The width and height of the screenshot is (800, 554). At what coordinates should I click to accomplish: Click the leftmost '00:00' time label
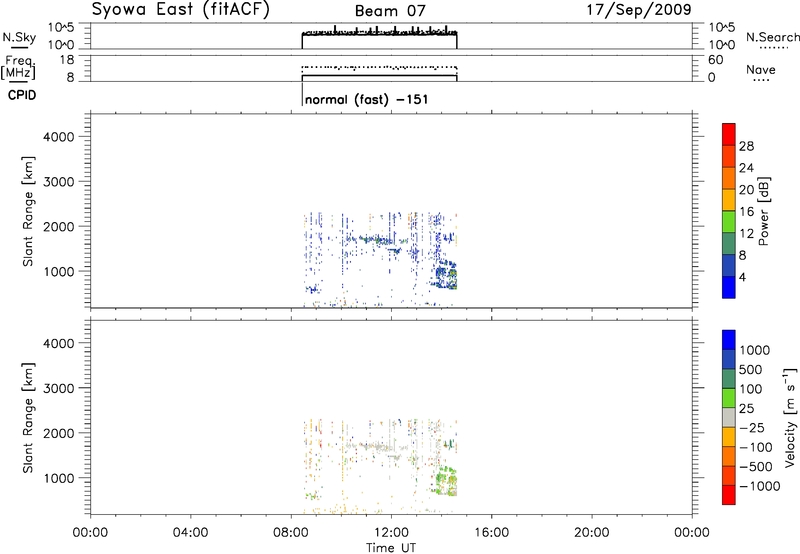click(x=90, y=533)
